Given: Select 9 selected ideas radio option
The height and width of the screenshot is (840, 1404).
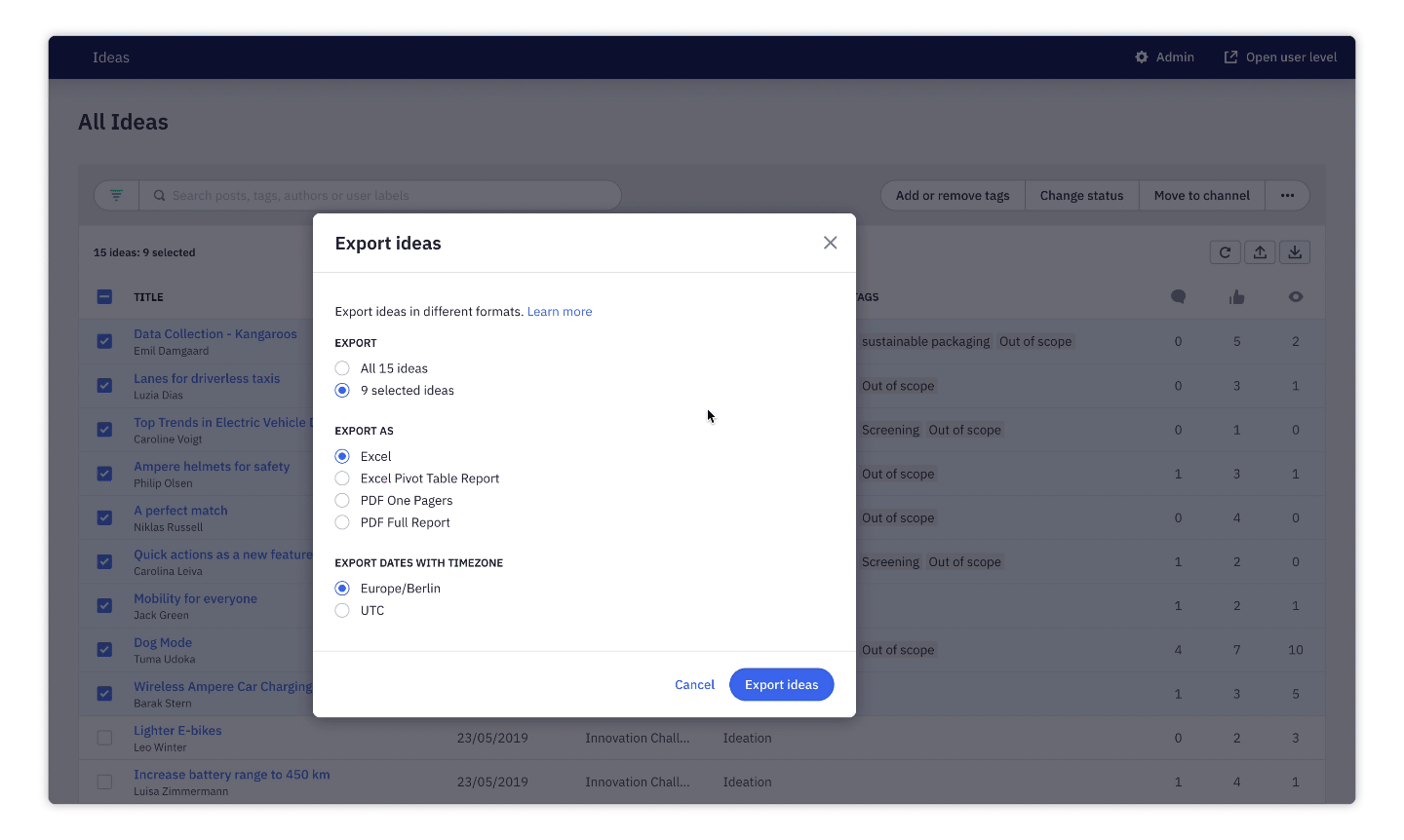Looking at the screenshot, I should click(342, 391).
